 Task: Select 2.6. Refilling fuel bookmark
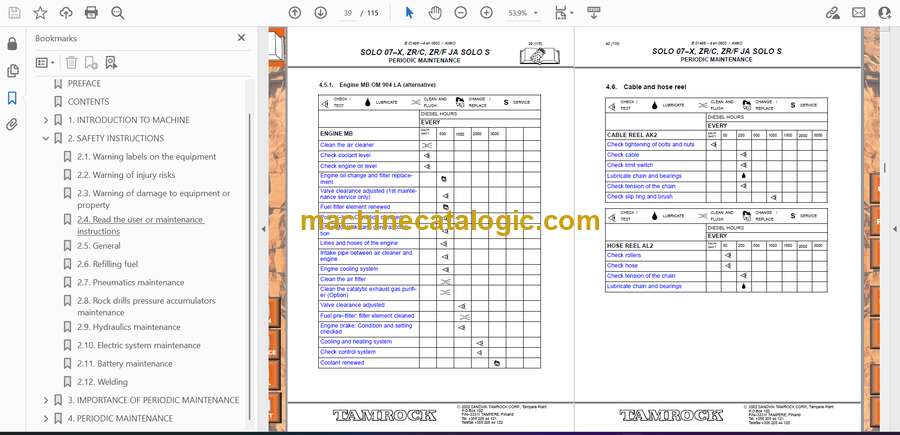108,264
